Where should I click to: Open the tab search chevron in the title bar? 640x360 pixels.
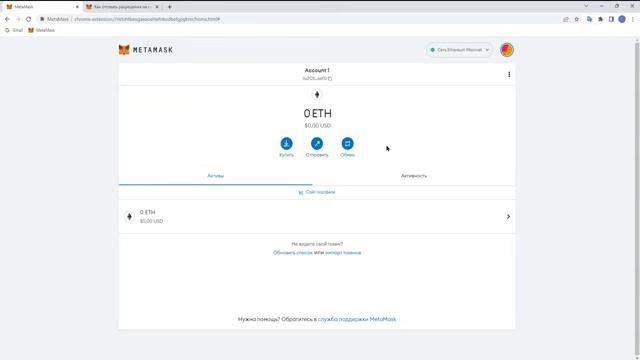pos(586,6)
